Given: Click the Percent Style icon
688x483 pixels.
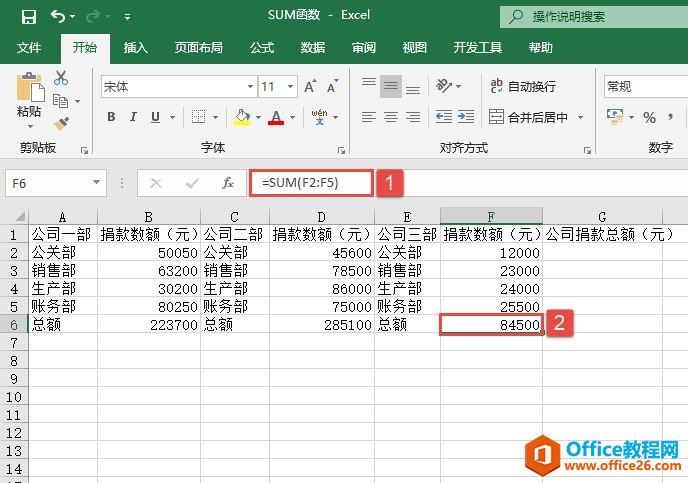Looking at the screenshot, I should [649, 117].
